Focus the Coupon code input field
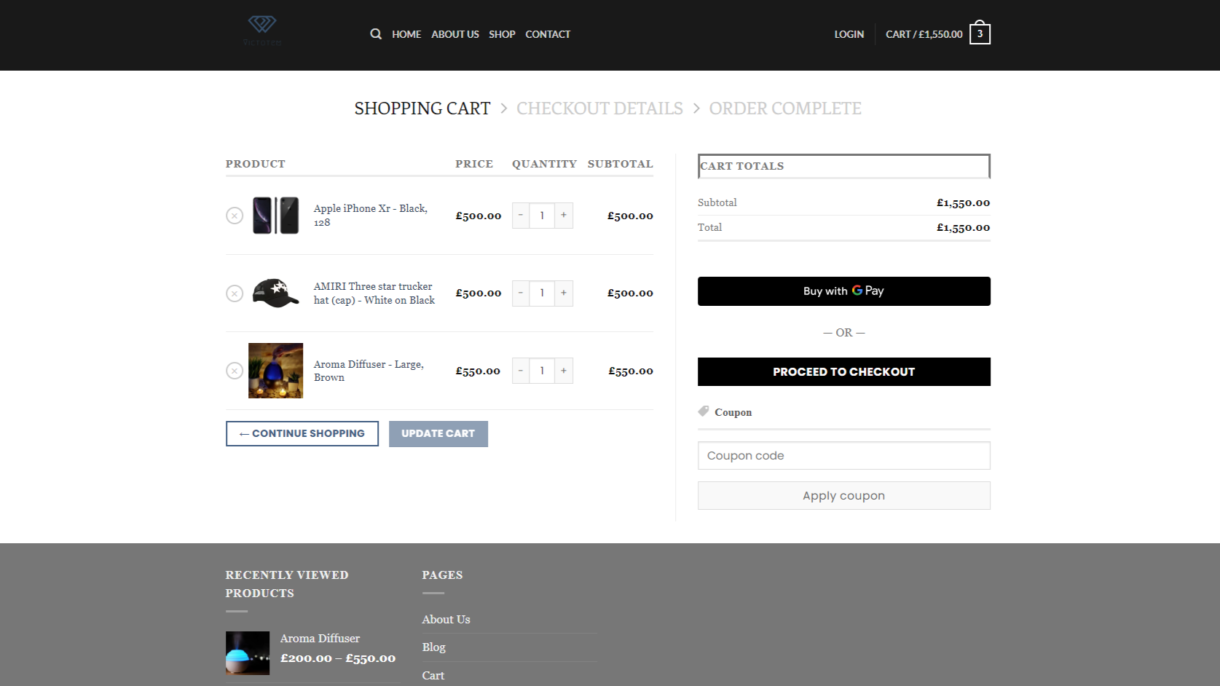 [844, 456]
